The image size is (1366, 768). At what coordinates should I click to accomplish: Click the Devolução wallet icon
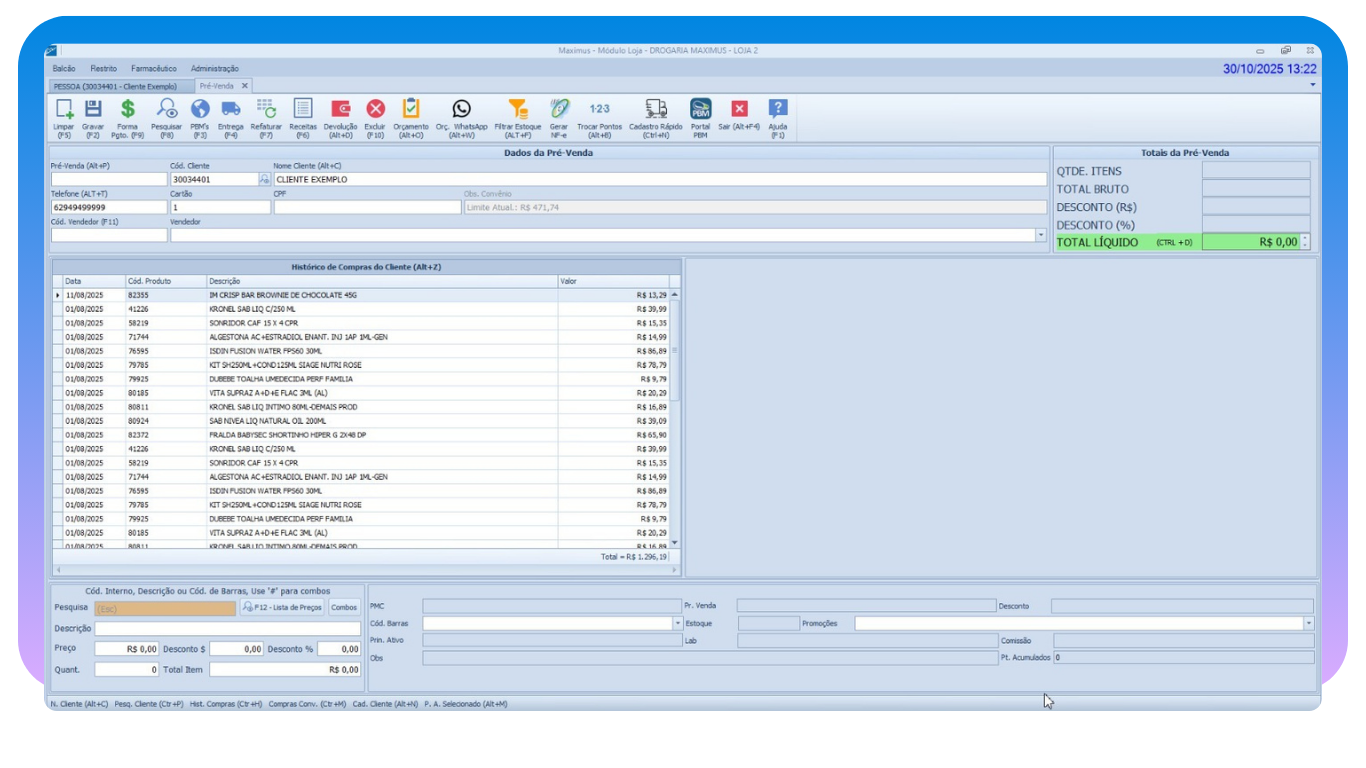coord(340,109)
